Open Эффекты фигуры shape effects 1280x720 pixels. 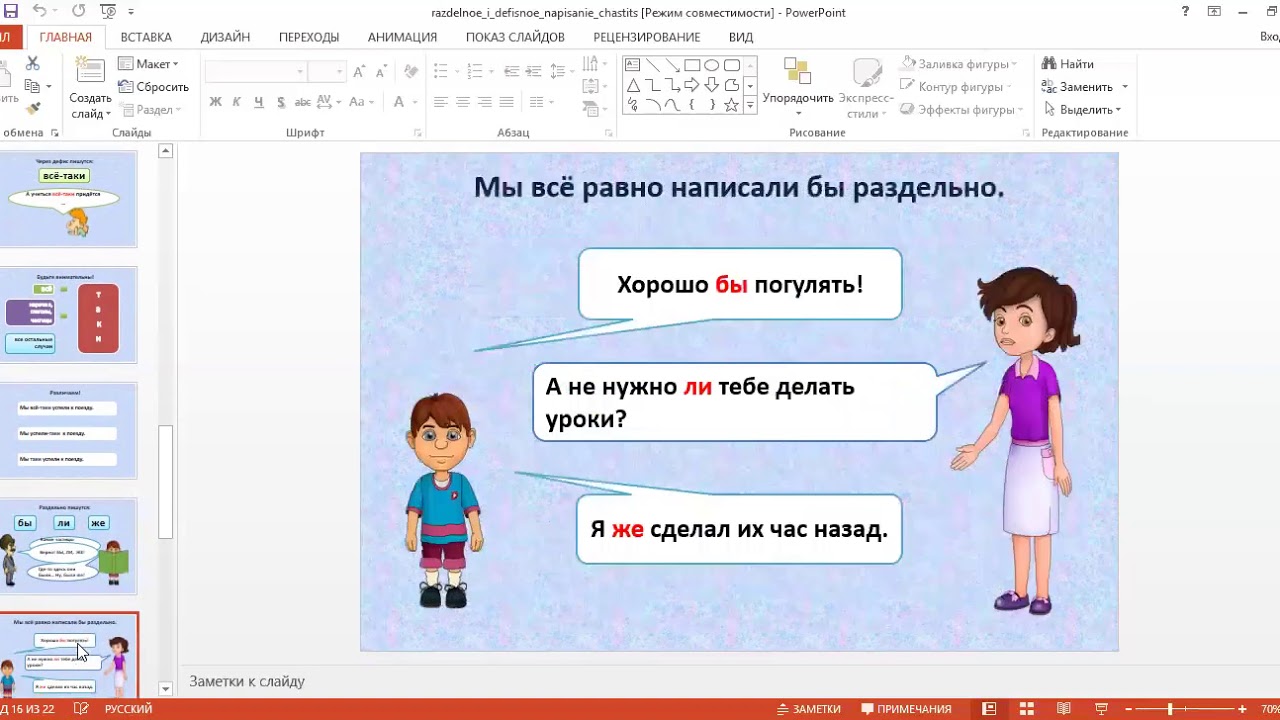pos(962,110)
